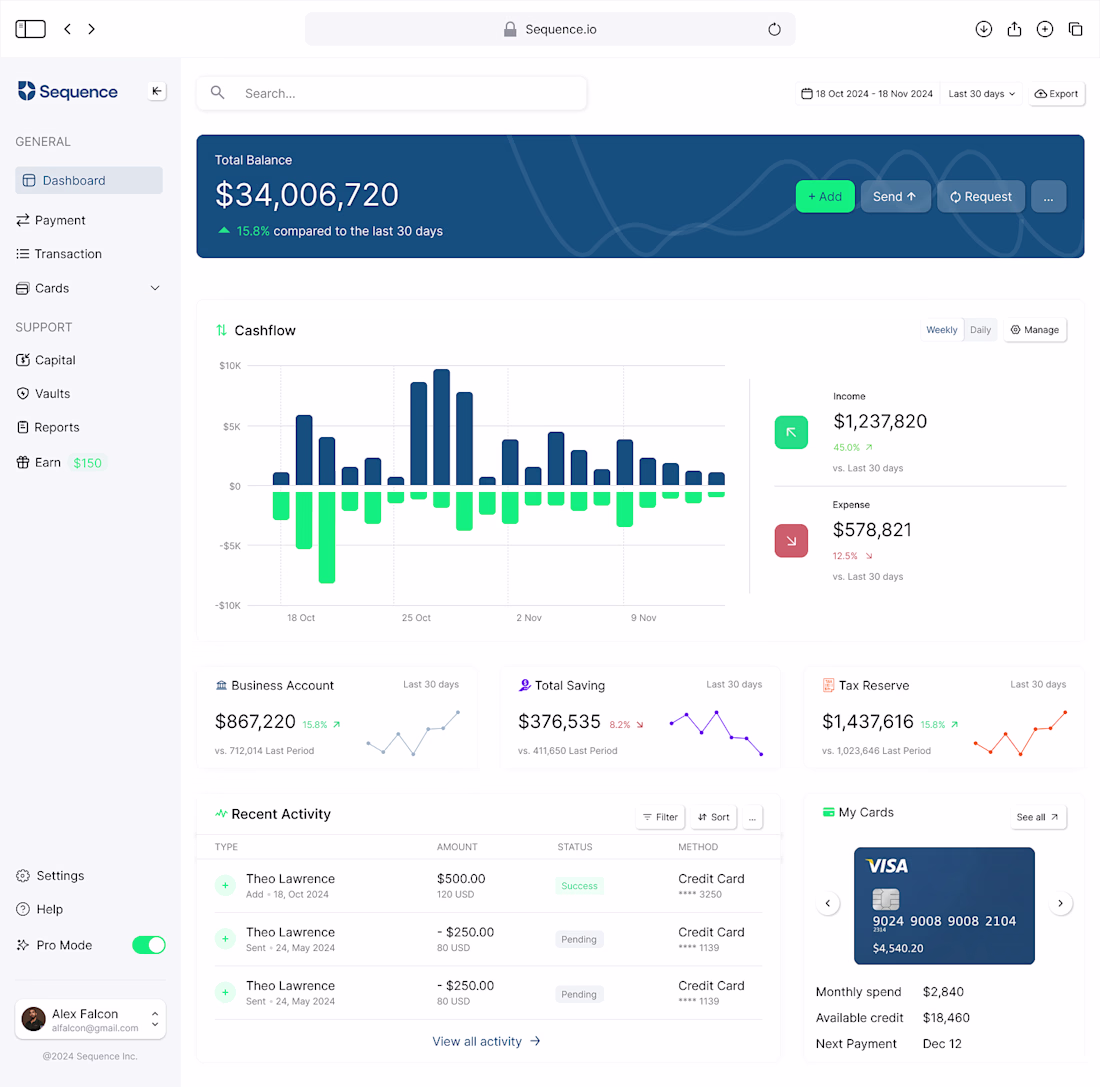Click the TYPE column header

point(226,847)
